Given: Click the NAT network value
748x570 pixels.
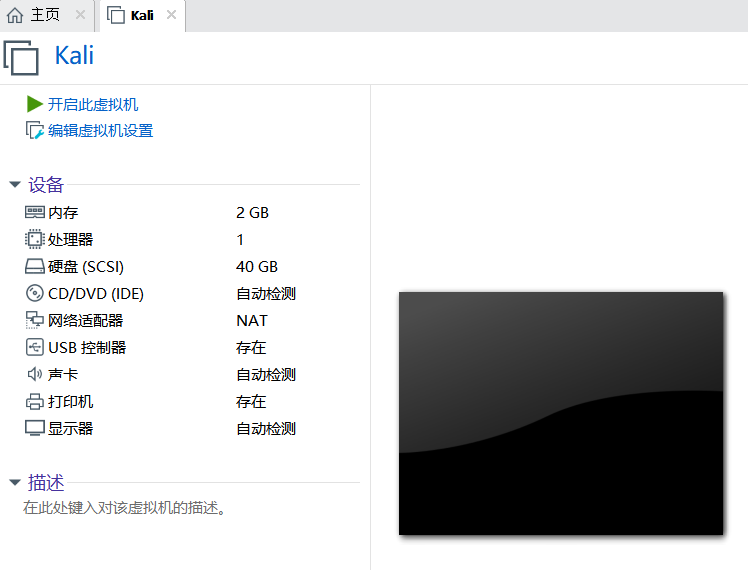Looking at the screenshot, I should (252, 321).
